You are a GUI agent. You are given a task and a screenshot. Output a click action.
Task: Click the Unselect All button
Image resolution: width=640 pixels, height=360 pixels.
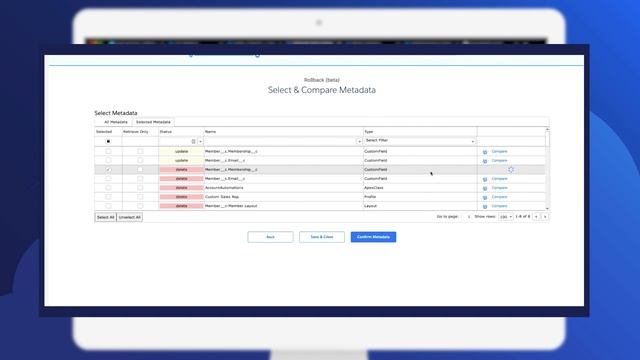130,217
